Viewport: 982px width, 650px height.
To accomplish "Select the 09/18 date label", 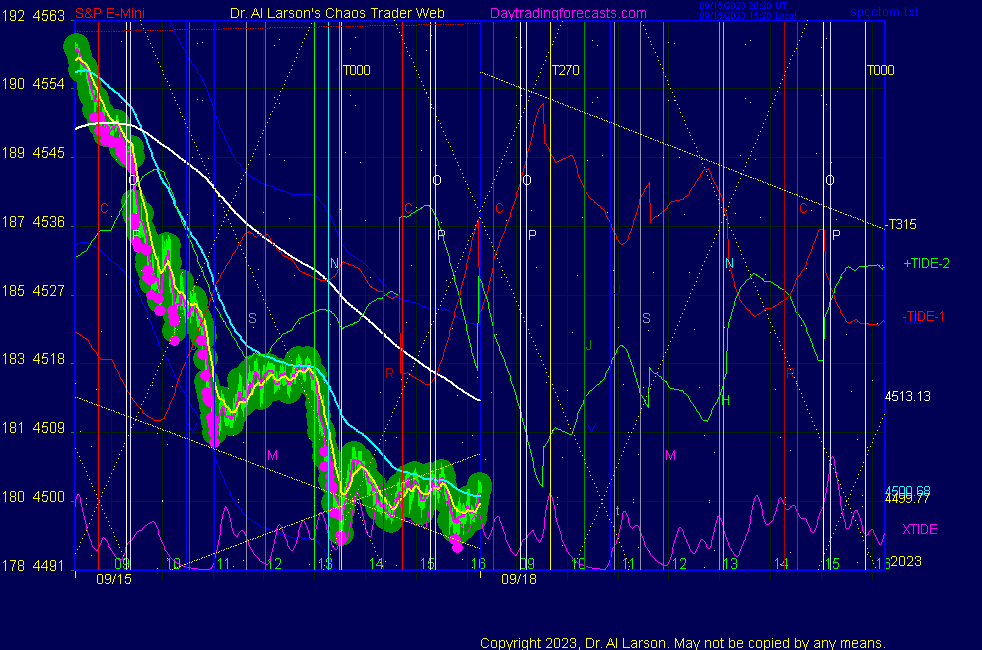I will pyautogui.click(x=519, y=578).
